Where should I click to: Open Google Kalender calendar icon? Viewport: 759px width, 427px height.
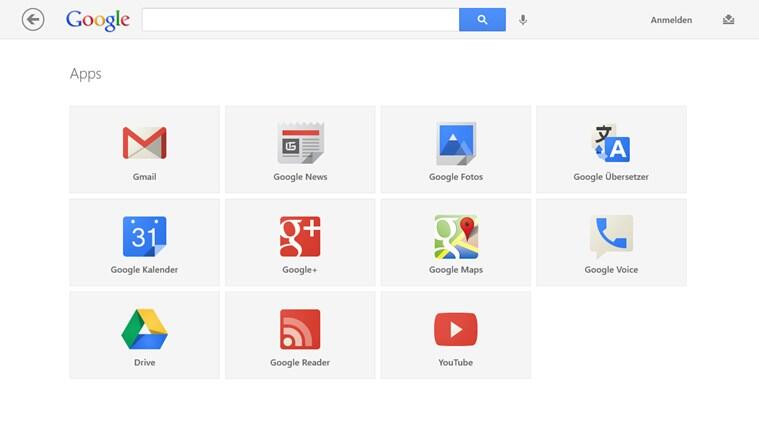(x=144, y=236)
